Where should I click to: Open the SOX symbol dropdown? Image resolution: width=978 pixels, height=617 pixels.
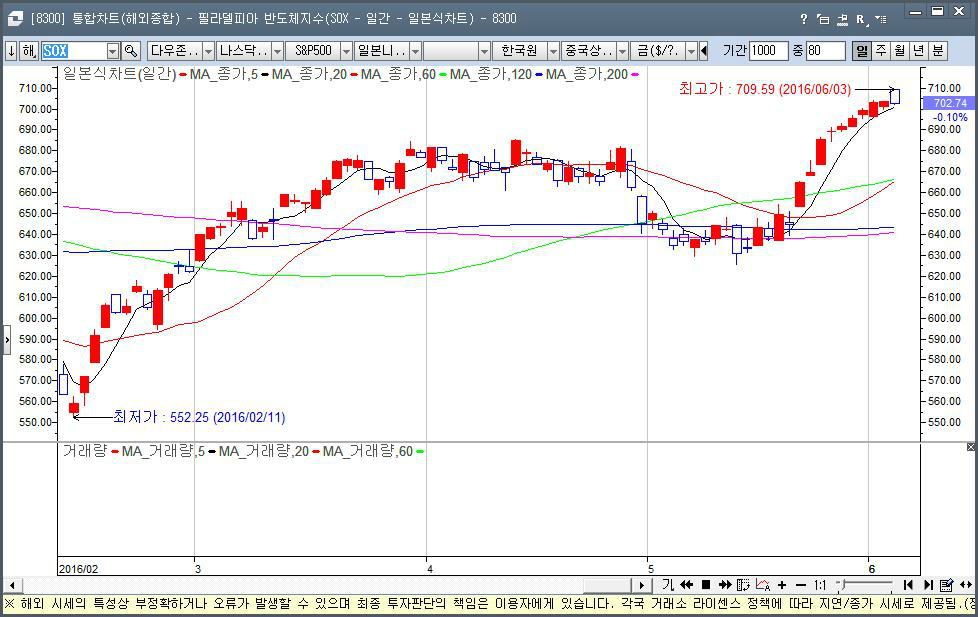(113, 51)
